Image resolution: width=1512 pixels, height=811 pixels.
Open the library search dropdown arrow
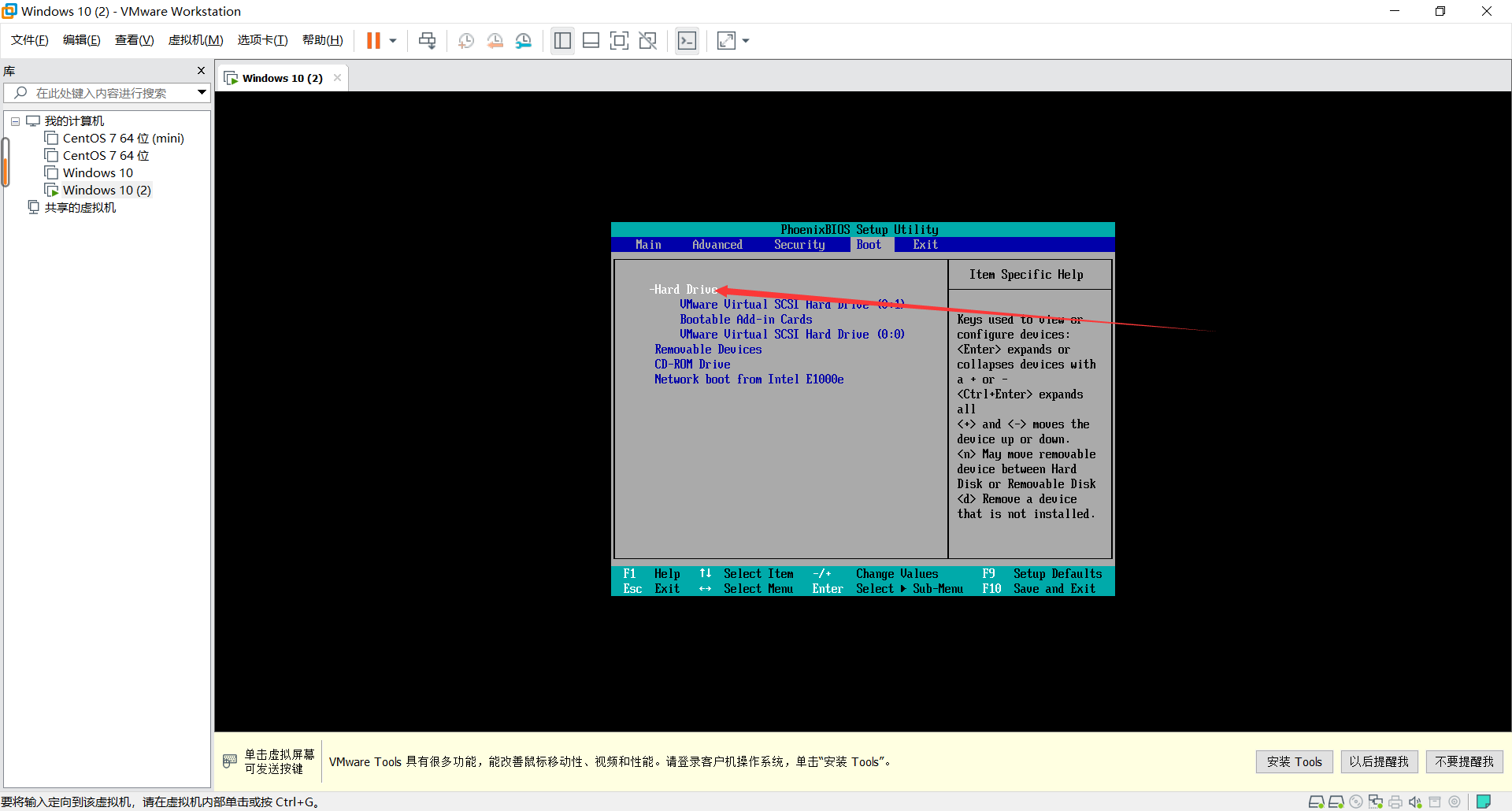click(x=202, y=93)
